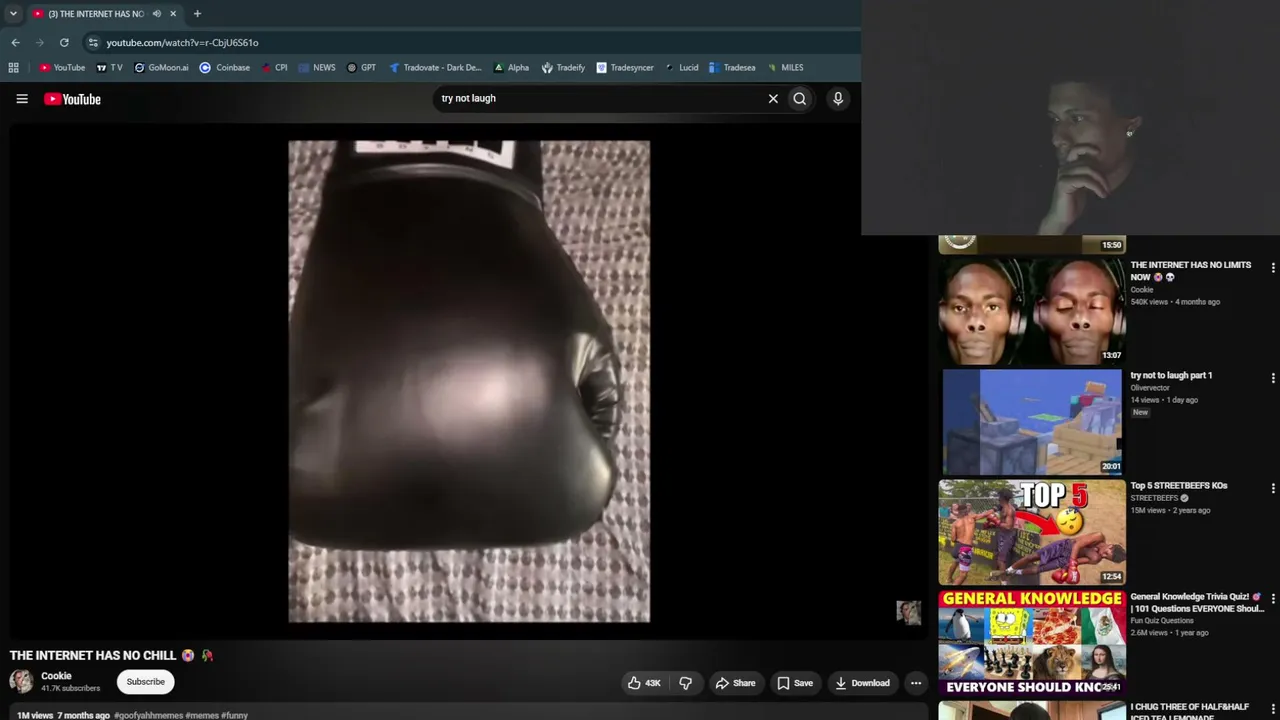Dislike this video
This screenshot has width=1280, height=720.
point(686,683)
